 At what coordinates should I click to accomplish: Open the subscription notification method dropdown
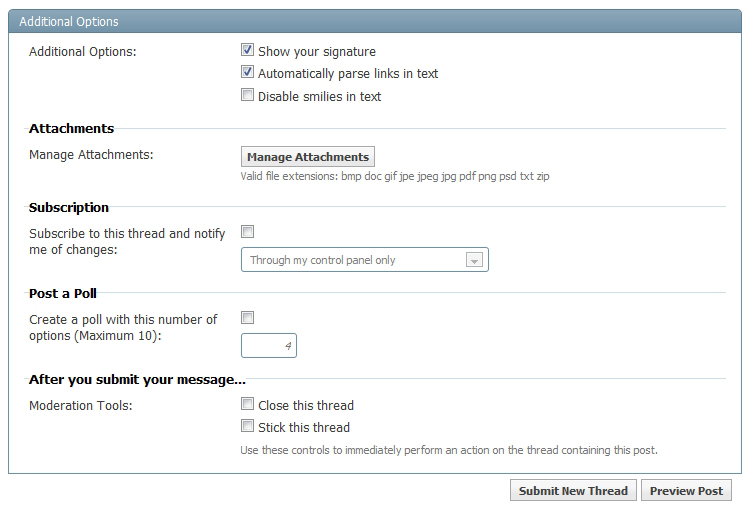[365, 260]
